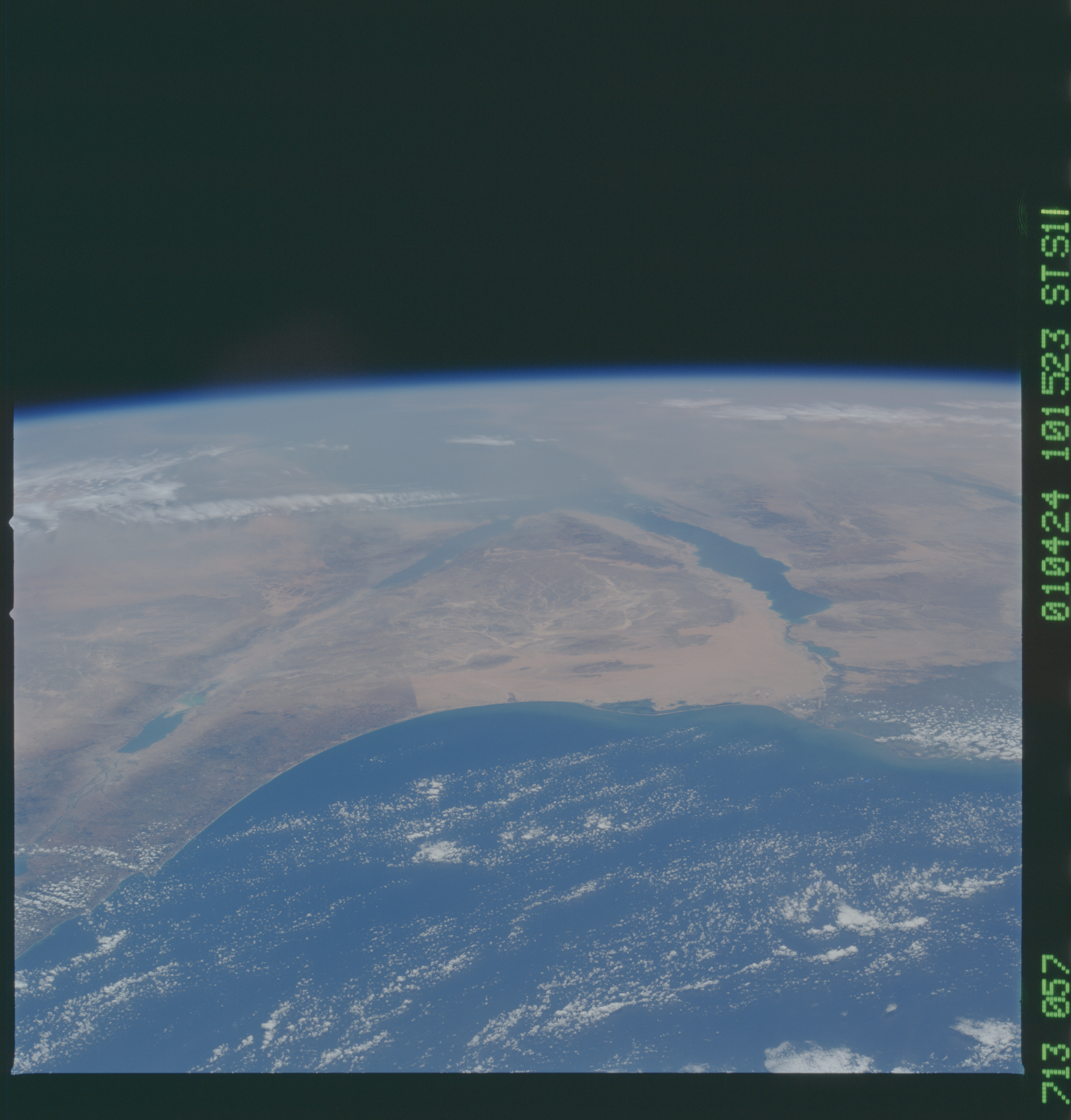This screenshot has width=1071, height=1120.
Task: Click the black space above the horizon
Action: (514, 171)
